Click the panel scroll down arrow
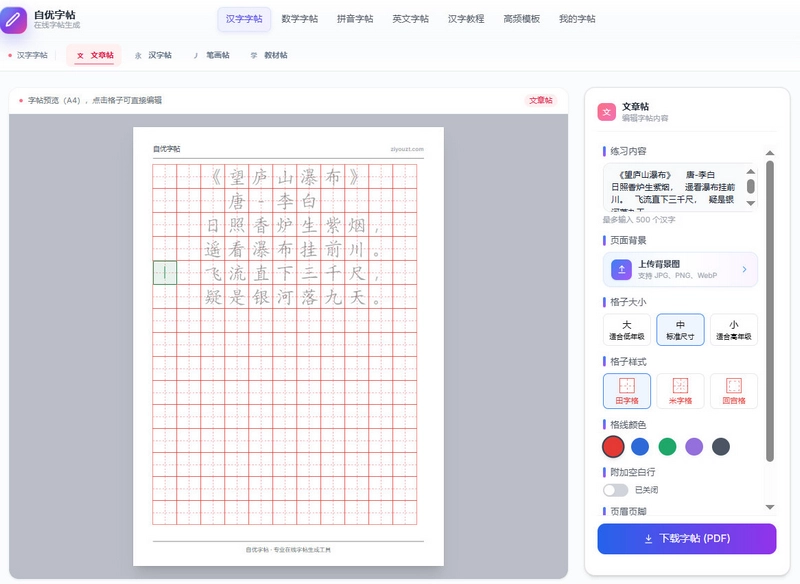Image resolution: width=800 pixels, height=584 pixels. [x=770, y=507]
